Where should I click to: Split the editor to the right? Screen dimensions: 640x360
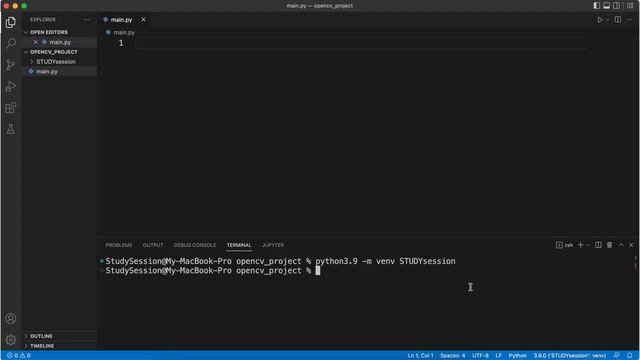[x=618, y=20]
